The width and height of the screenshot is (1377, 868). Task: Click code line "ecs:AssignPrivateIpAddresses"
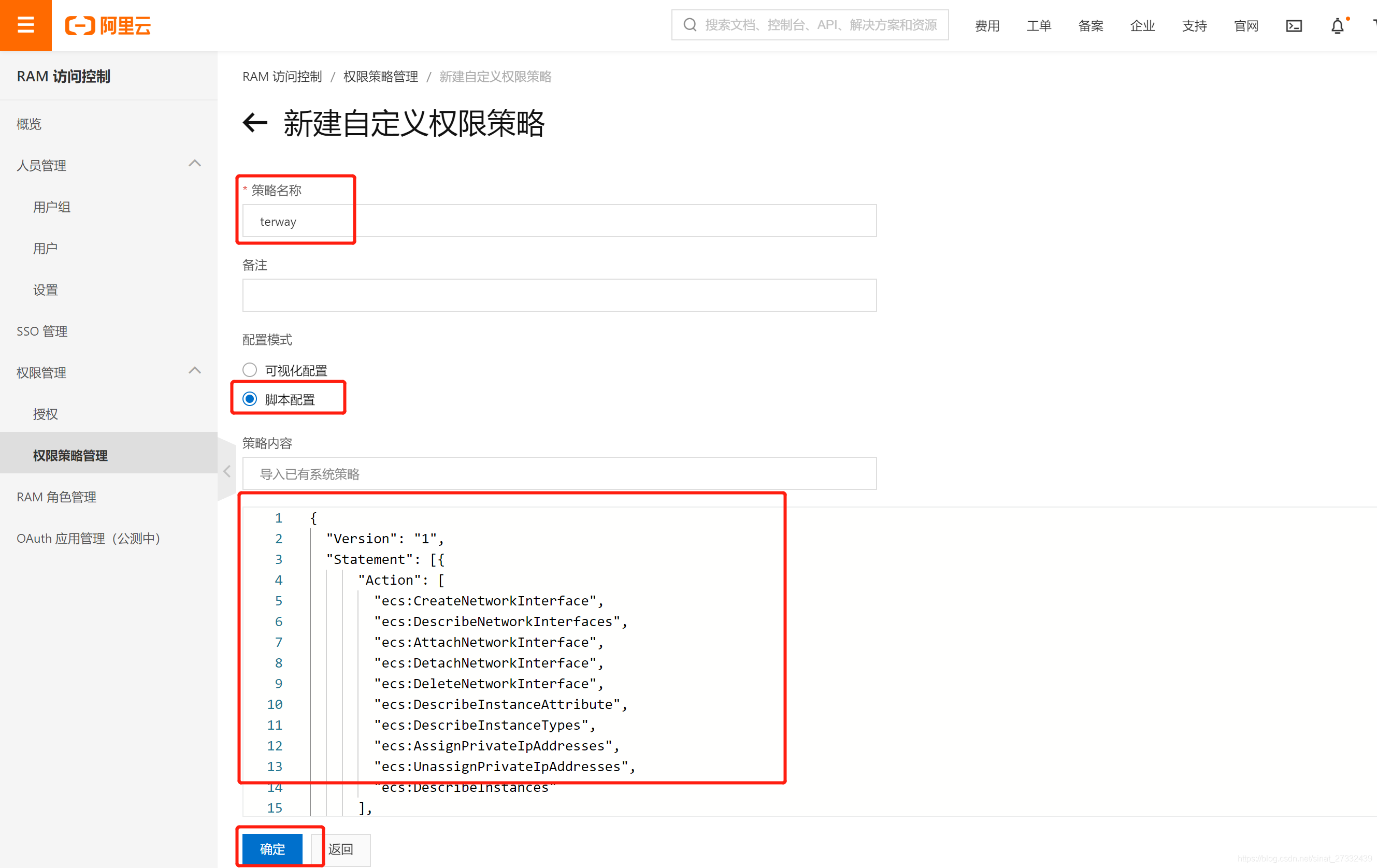[x=497, y=746]
